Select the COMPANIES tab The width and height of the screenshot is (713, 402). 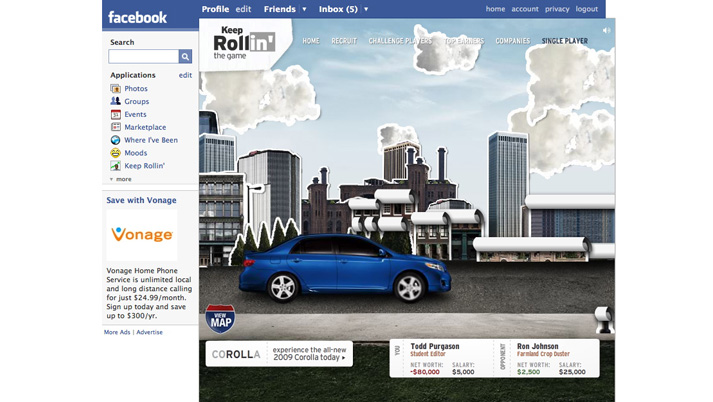click(x=513, y=41)
